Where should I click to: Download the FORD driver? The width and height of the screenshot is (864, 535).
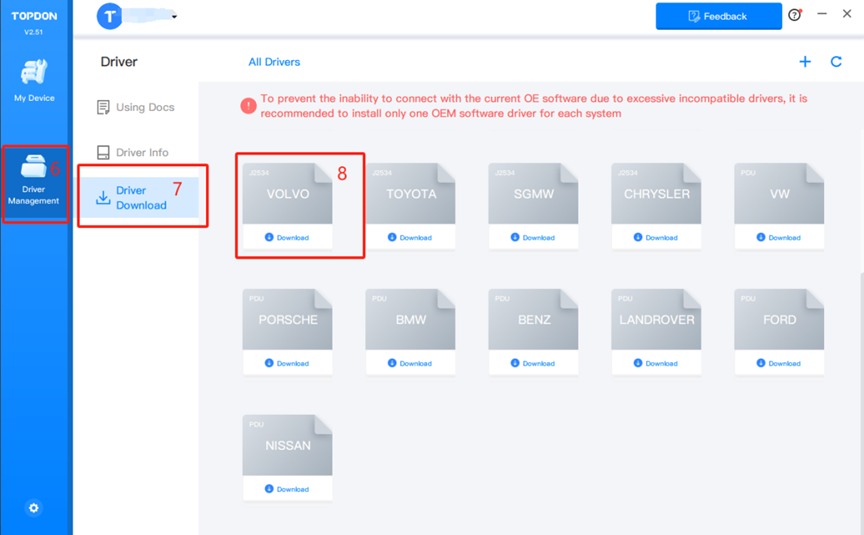point(779,363)
